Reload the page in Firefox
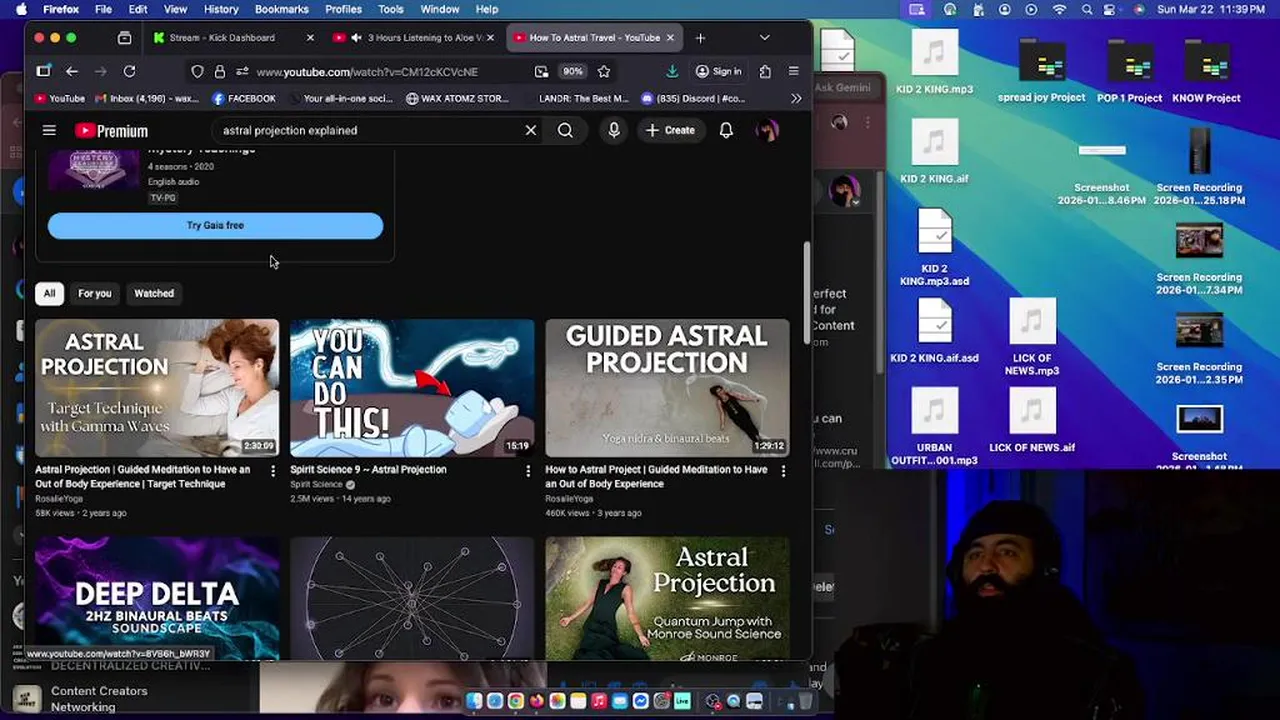This screenshot has width=1280, height=720. [129, 71]
